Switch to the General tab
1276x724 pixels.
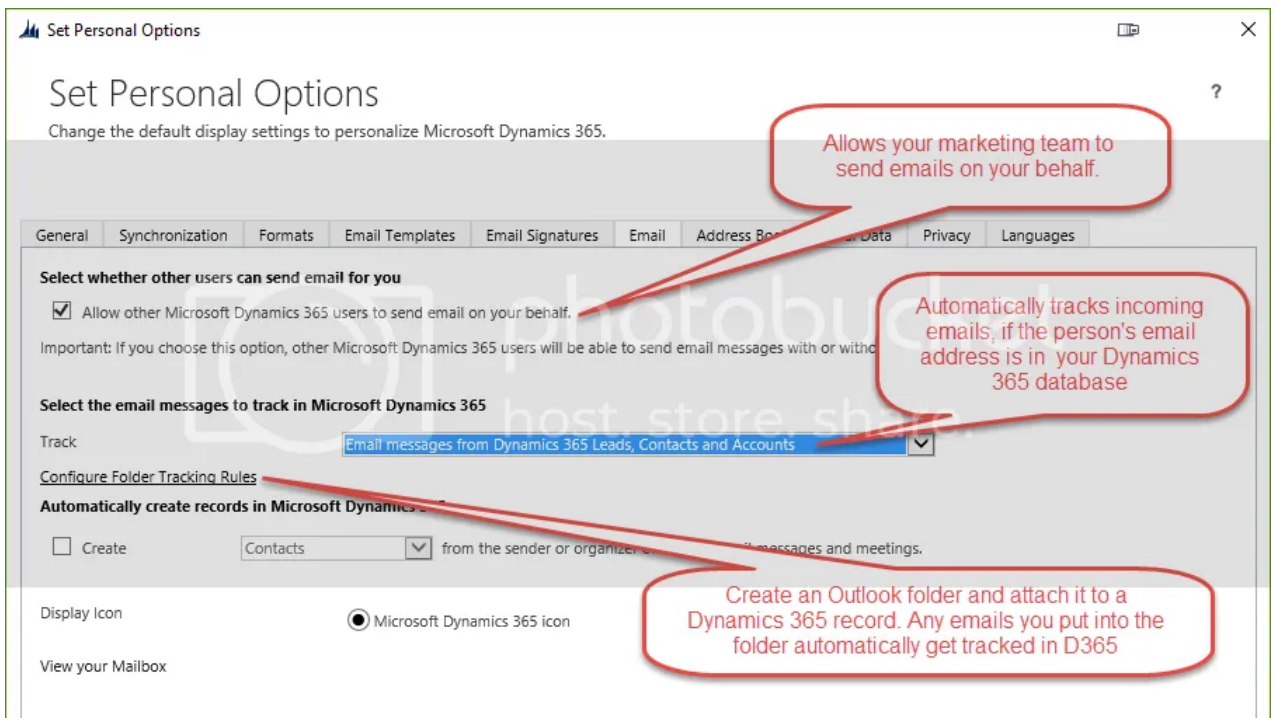(62, 236)
